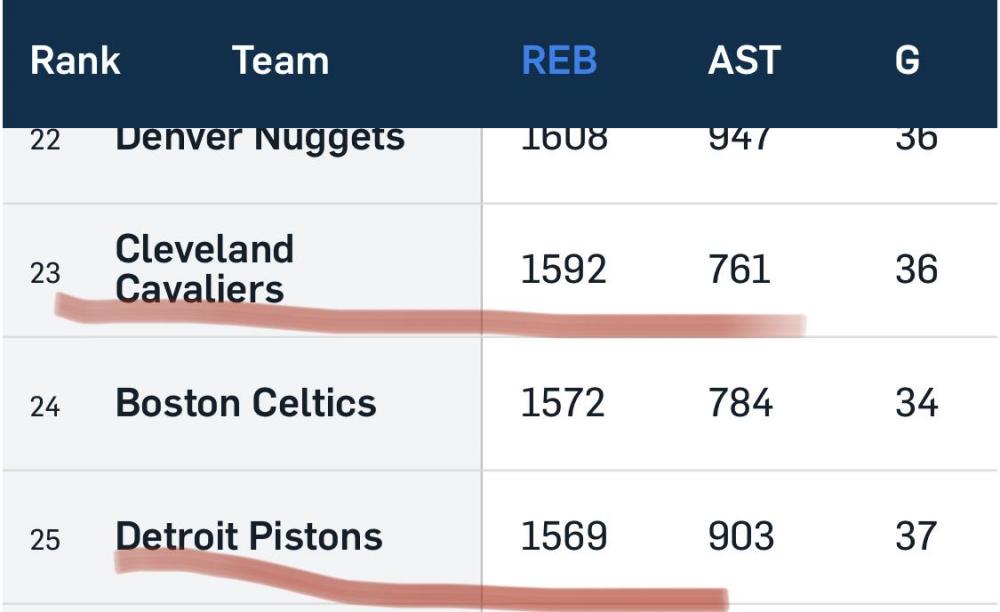The height and width of the screenshot is (612, 1000).
Task: Select the Celtics rebound value 1572
Action: [x=563, y=404]
